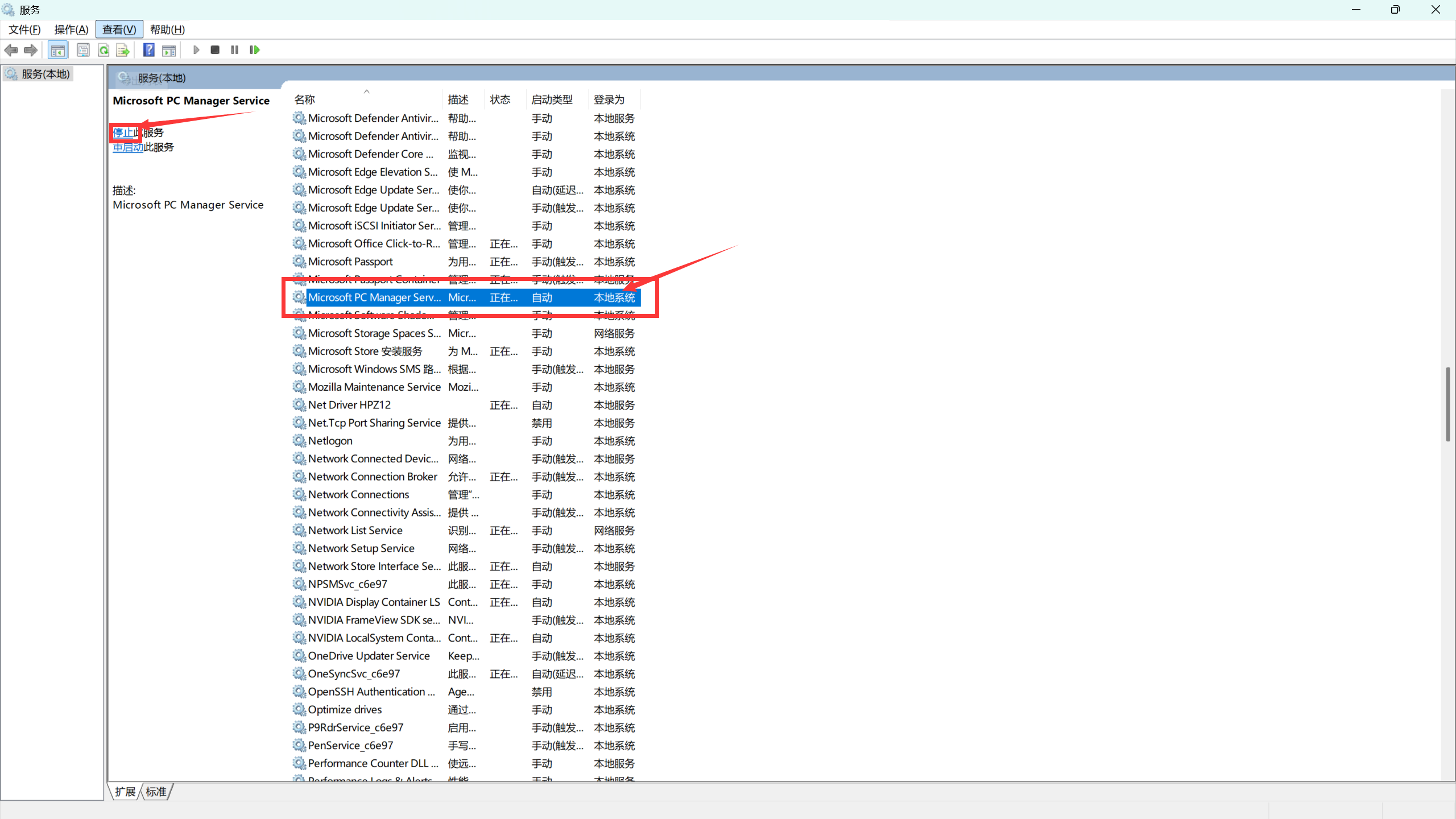Viewport: 1456px width, 819px height.
Task: Open the Properties toolbar icon
Action: point(83,50)
